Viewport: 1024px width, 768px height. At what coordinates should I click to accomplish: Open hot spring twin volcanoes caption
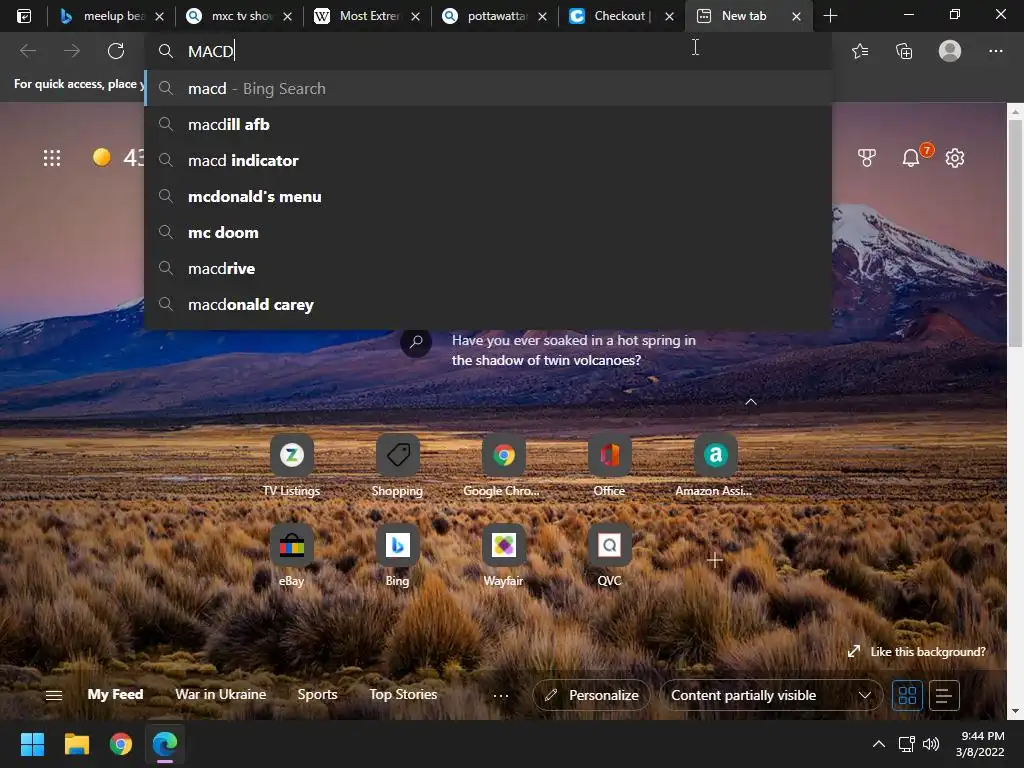[573, 350]
